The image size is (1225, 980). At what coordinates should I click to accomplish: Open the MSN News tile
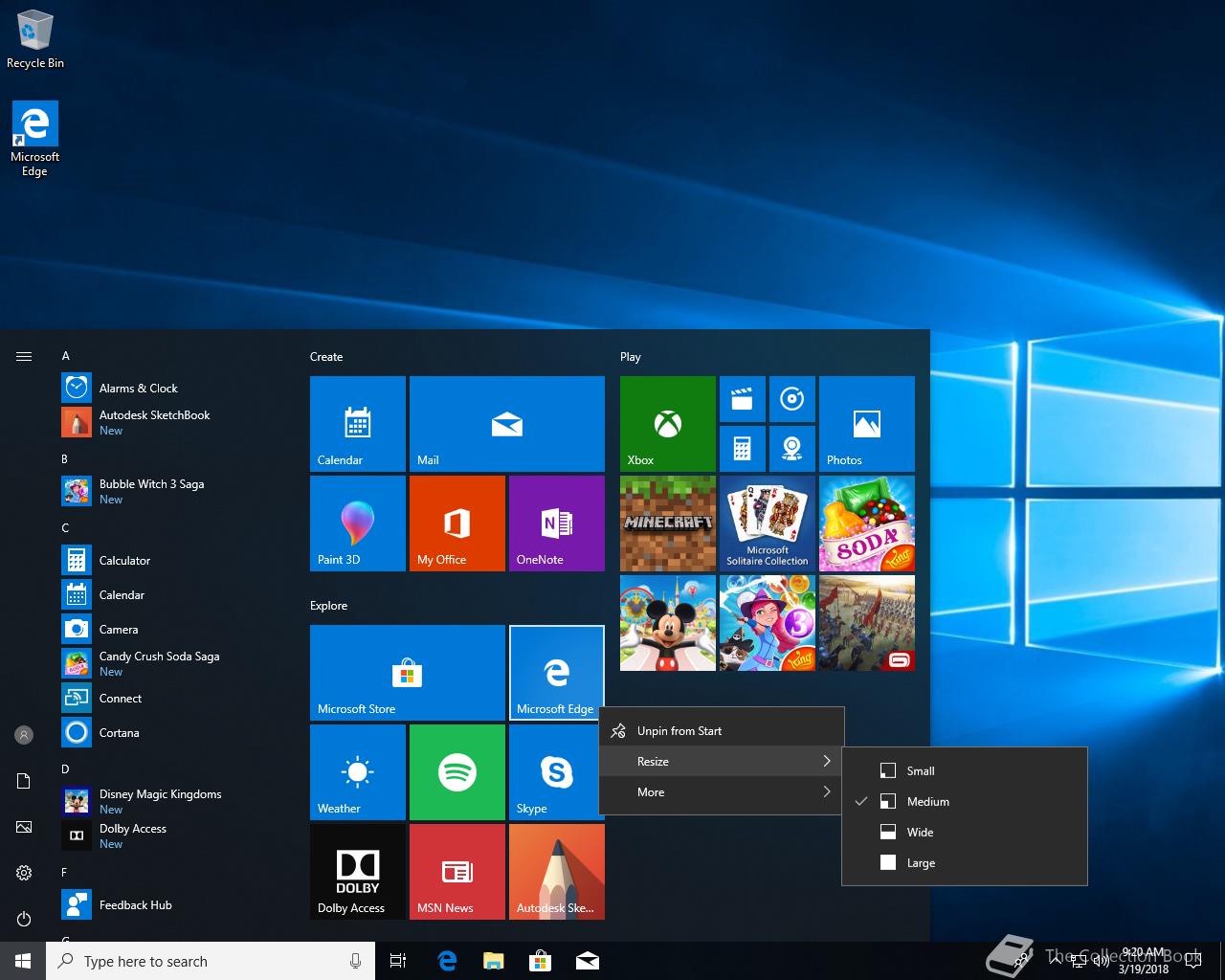click(457, 872)
